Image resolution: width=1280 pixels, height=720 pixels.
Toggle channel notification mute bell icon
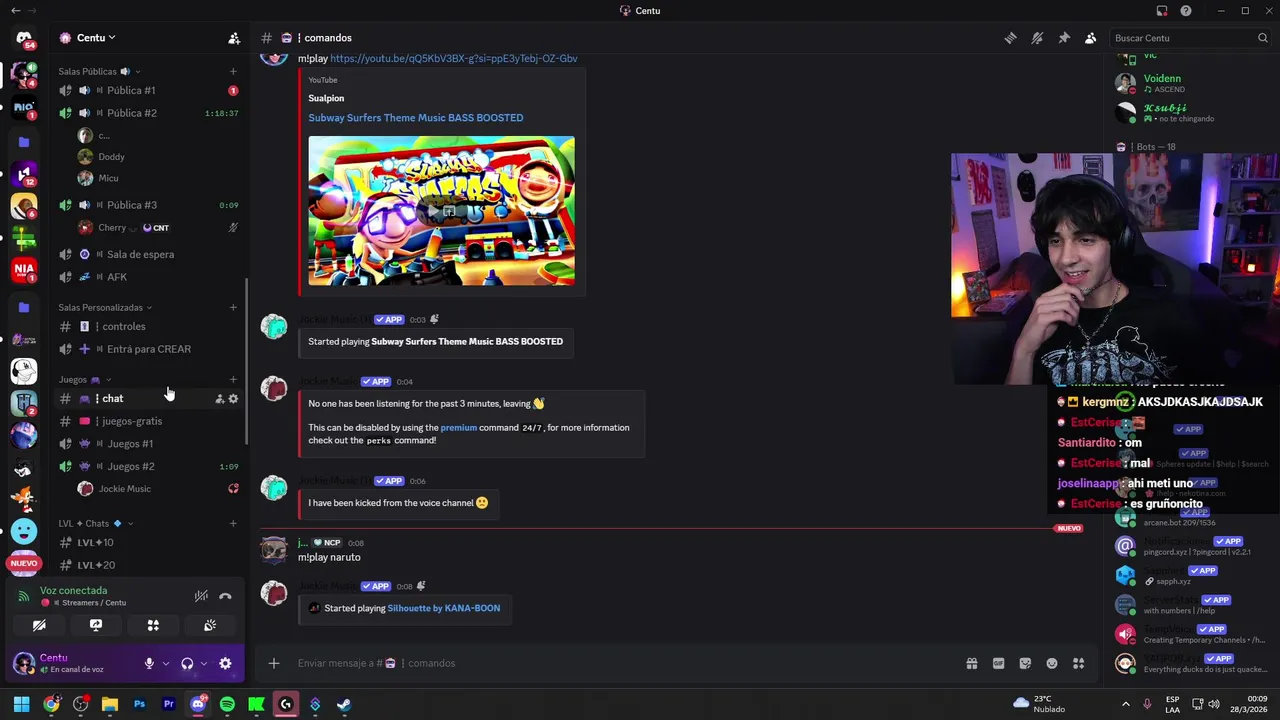coord(1037,38)
